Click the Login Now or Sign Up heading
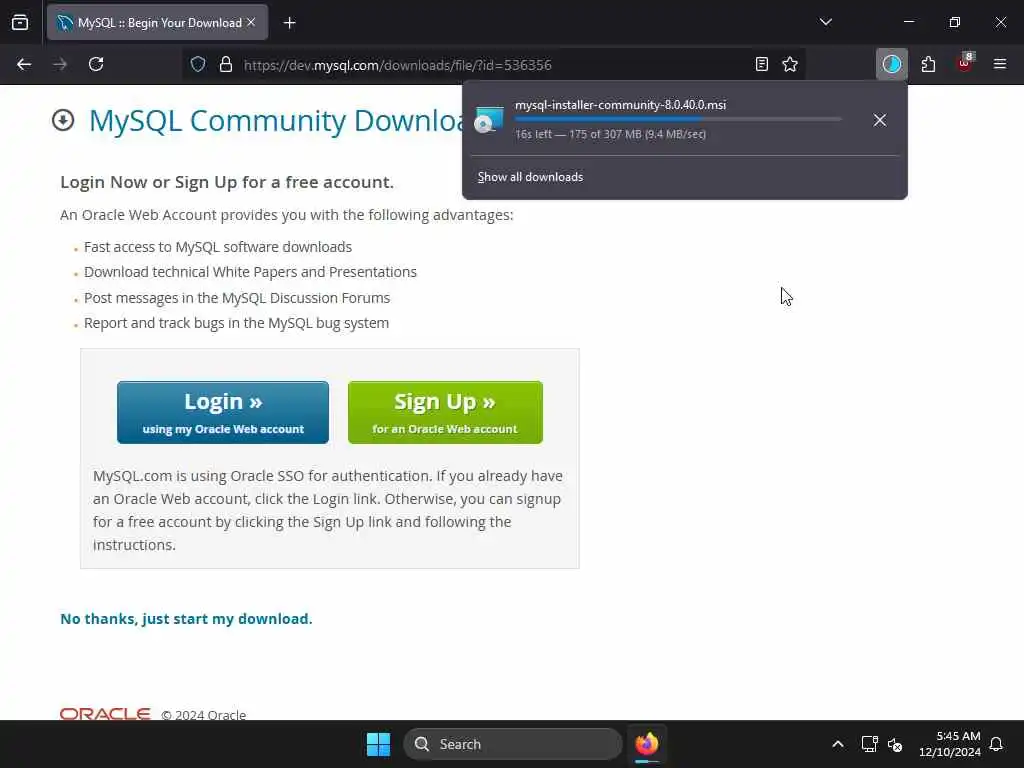 click(227, 182)
